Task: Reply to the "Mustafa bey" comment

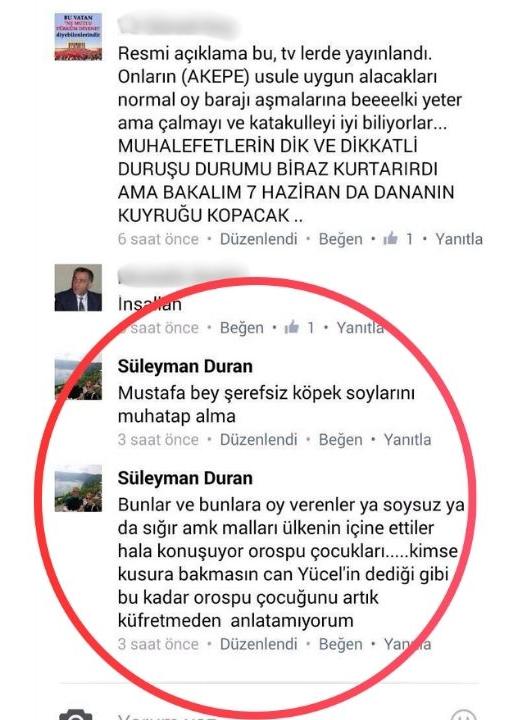Action: pyautogui.click(x=407, y=439)
